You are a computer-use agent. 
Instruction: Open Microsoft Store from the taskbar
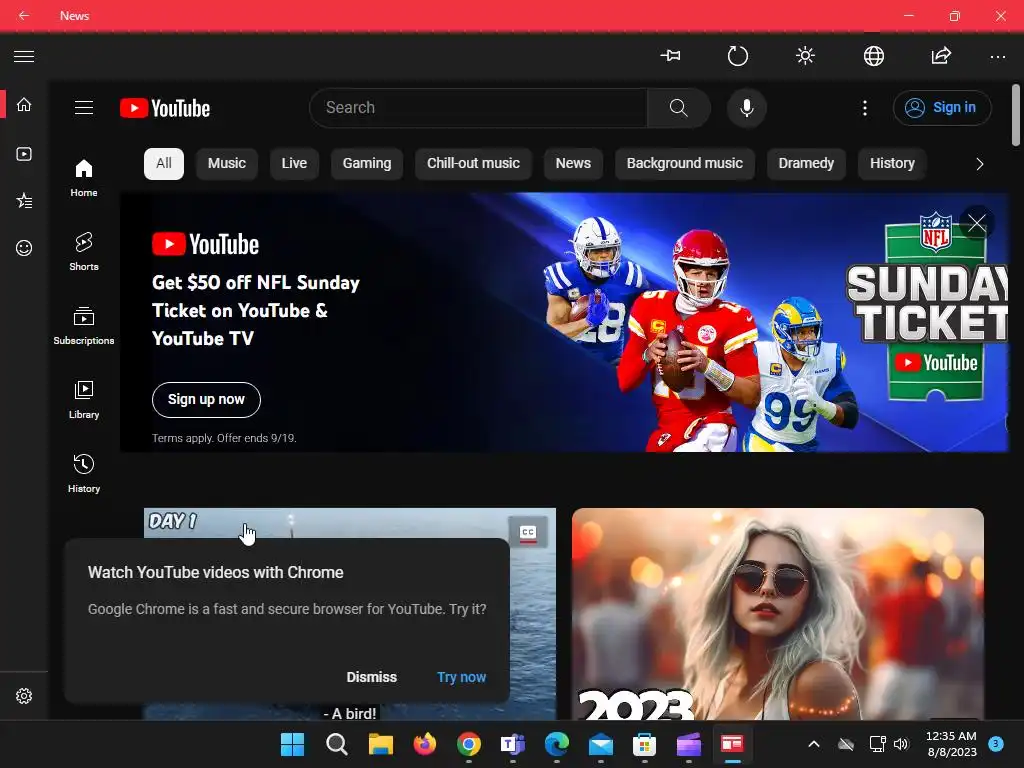coord(644,744)
